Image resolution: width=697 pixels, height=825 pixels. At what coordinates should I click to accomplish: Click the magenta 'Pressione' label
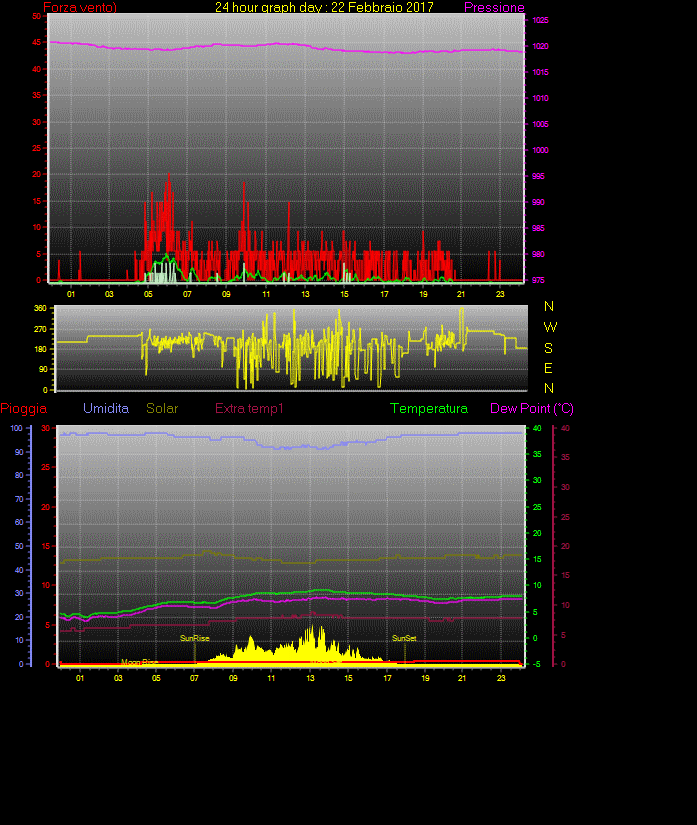(x=494, y=7)
